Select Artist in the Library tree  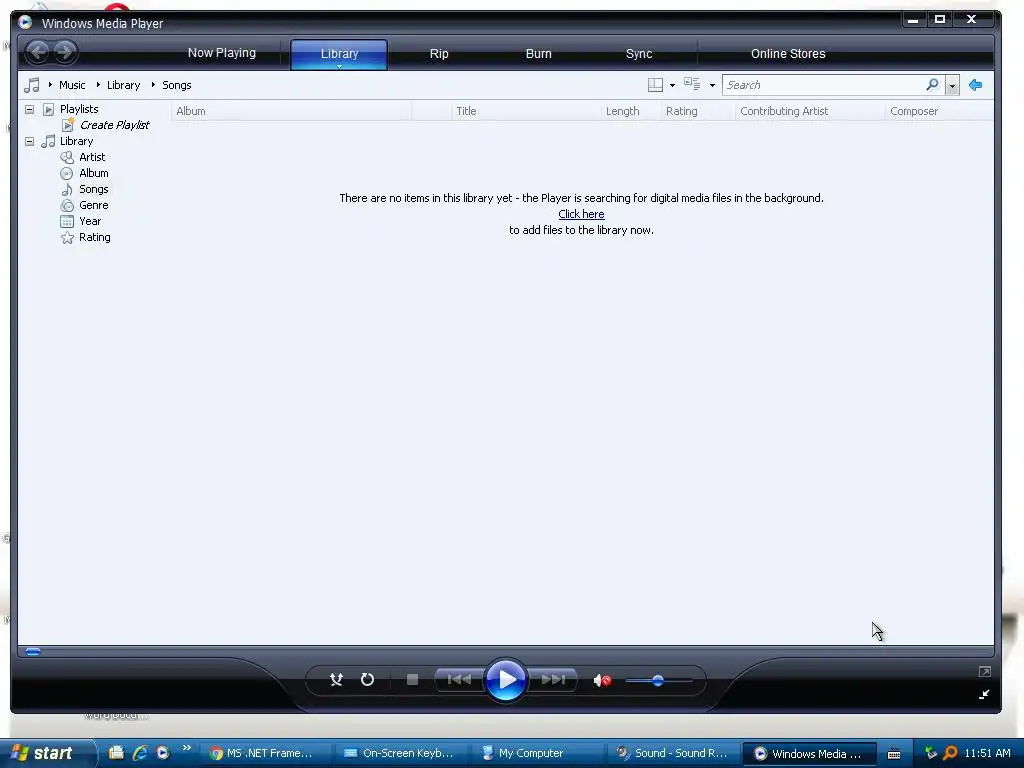92,157
